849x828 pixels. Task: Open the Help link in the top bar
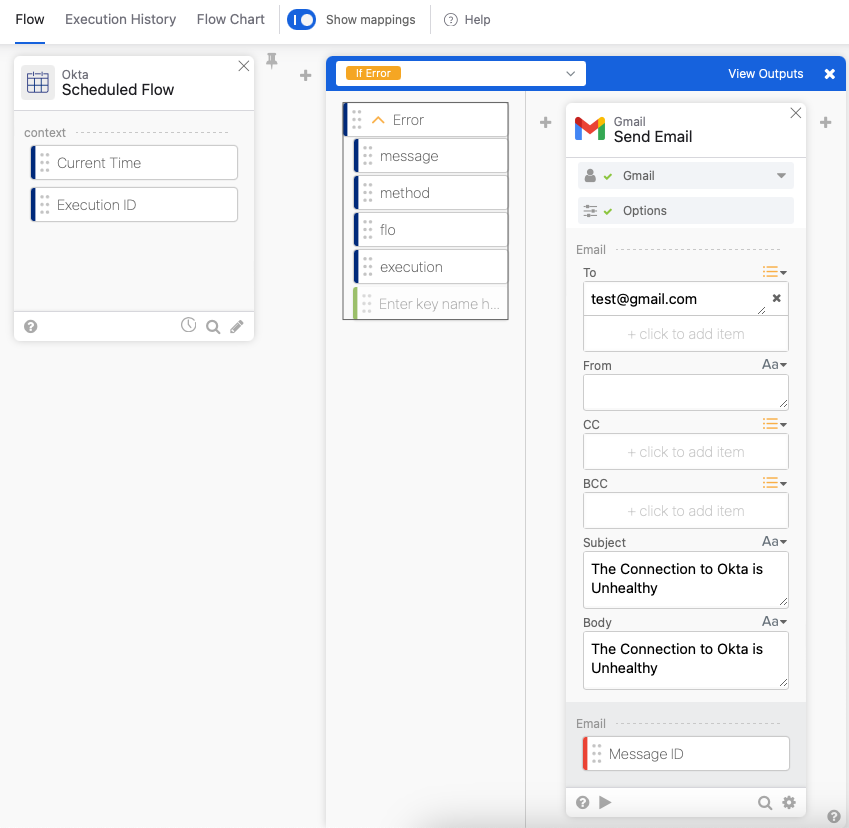pyautogui.click(x=467, y=20)
